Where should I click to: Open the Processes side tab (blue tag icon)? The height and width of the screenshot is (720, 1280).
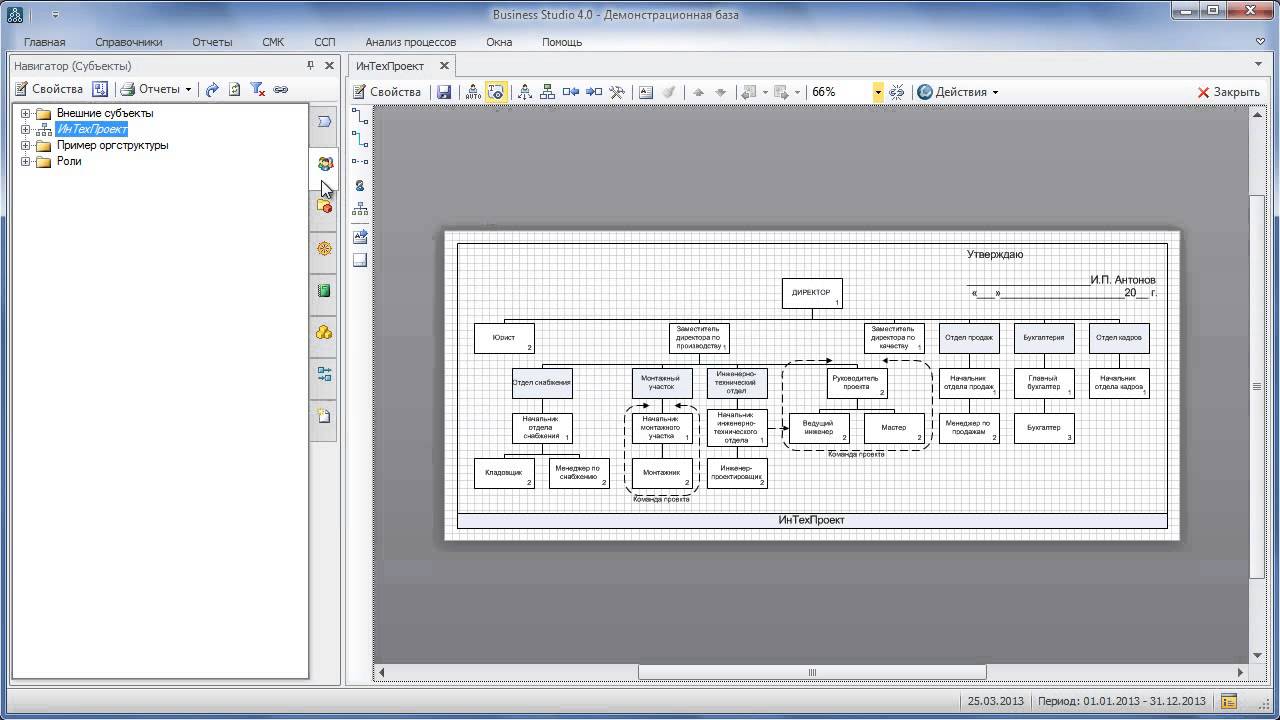(x=324, y=122)
